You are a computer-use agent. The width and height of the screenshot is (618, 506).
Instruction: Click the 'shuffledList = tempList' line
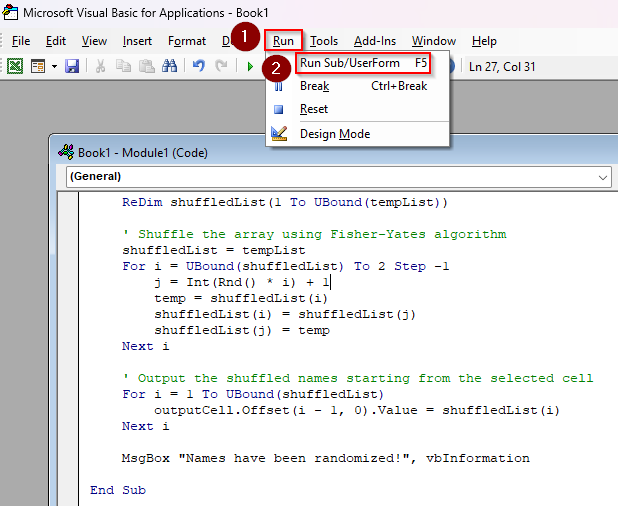pyautogui.click(x=214, y=250)
